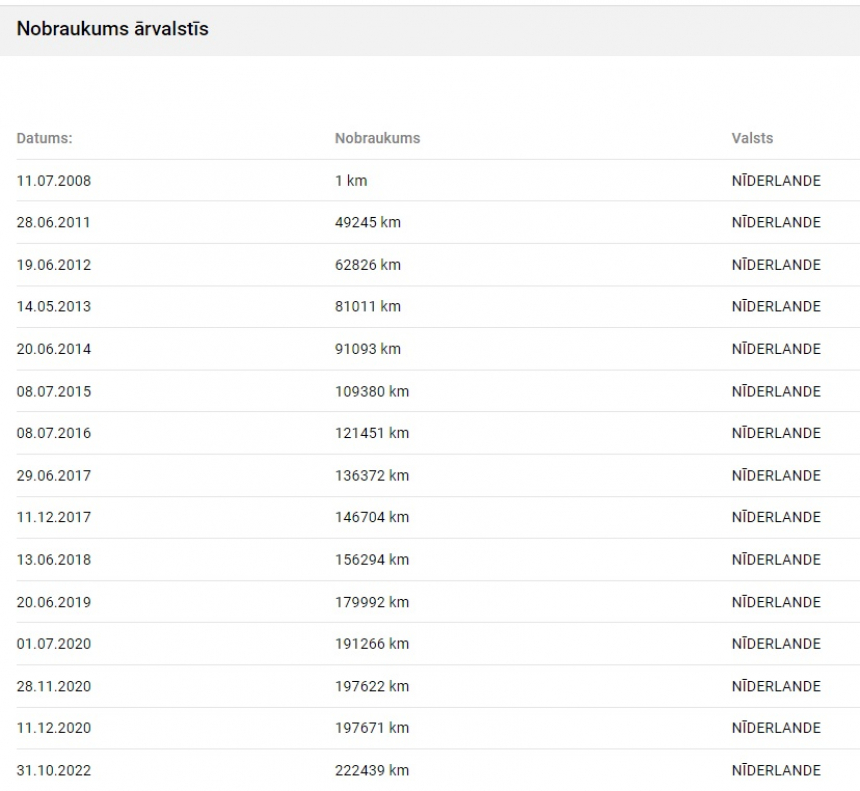Select the 08.07.2016 date entry
Image resolution: width=860 pixels, height=791 pixels.
[x=54, y=433]
